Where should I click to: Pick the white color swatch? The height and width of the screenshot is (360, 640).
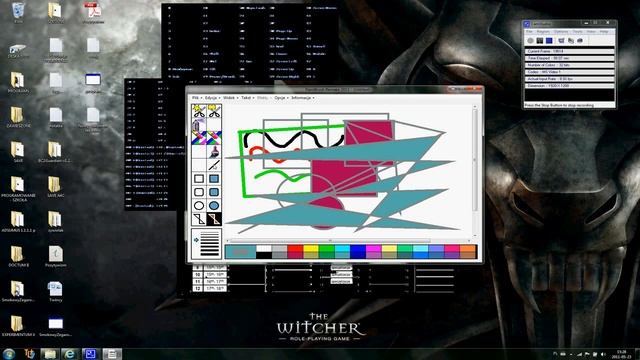point(264,248)
